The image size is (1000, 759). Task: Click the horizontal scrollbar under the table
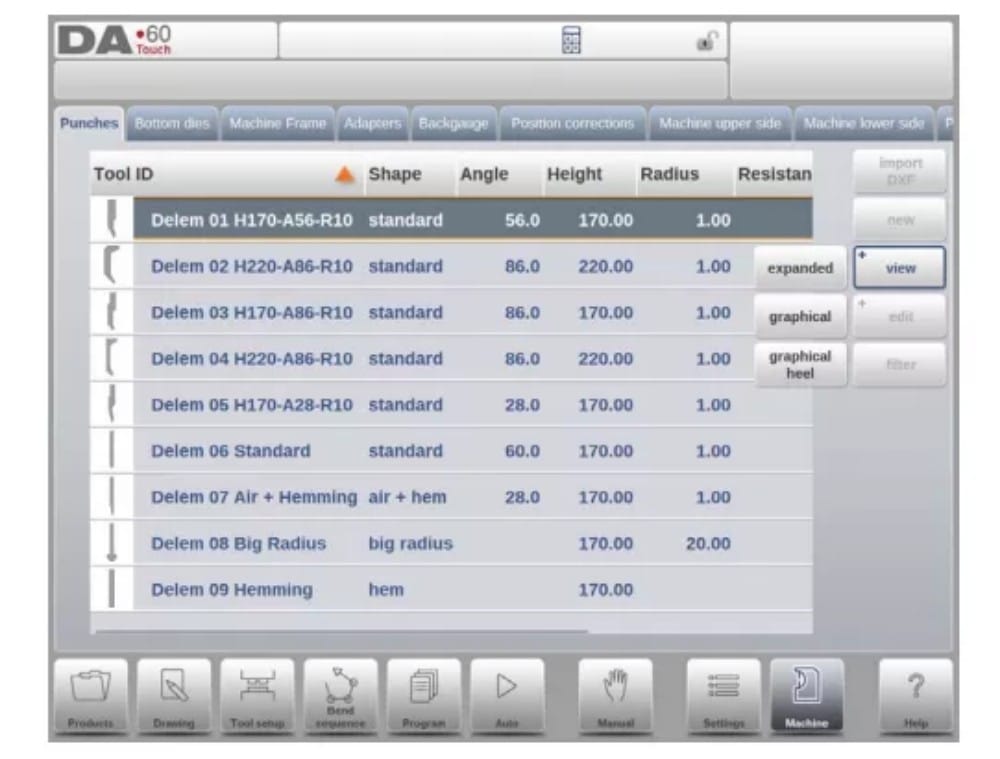click(x=342, y=631)
